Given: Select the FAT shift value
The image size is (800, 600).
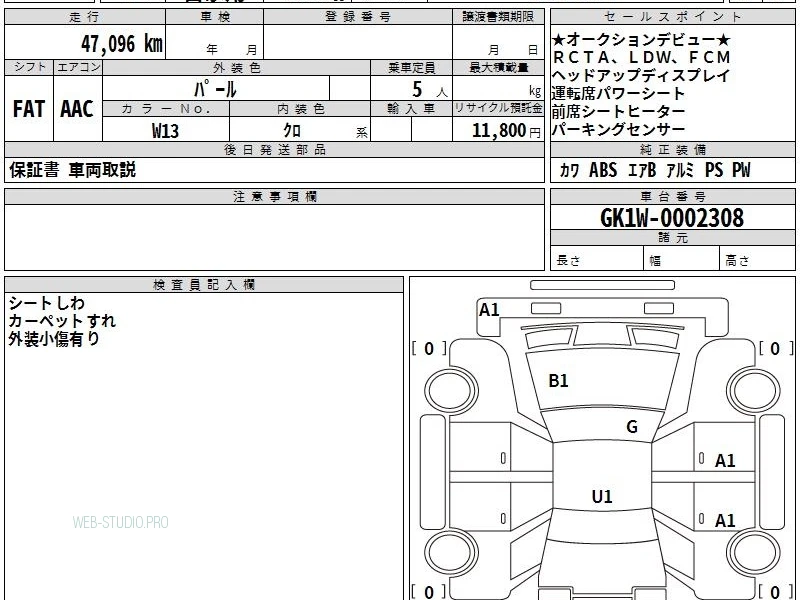Looking at the screenshot, I should click(x=29, y=109).
